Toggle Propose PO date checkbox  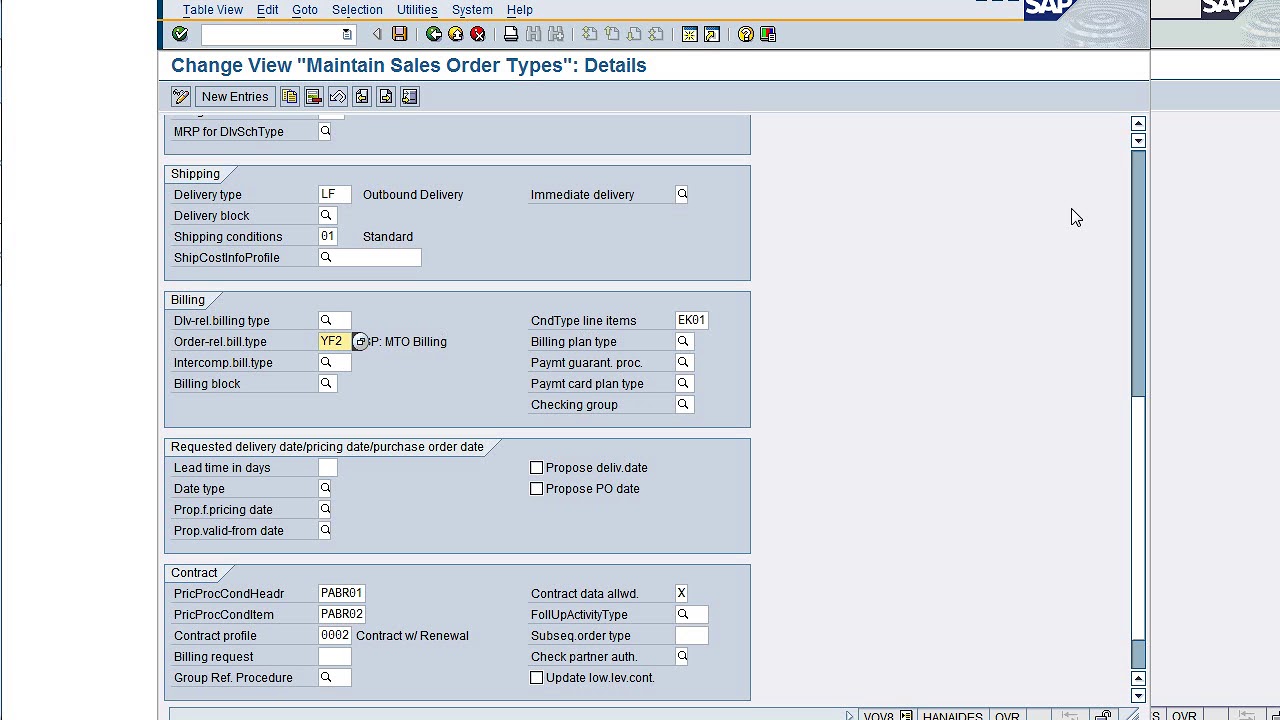(537, 489)
